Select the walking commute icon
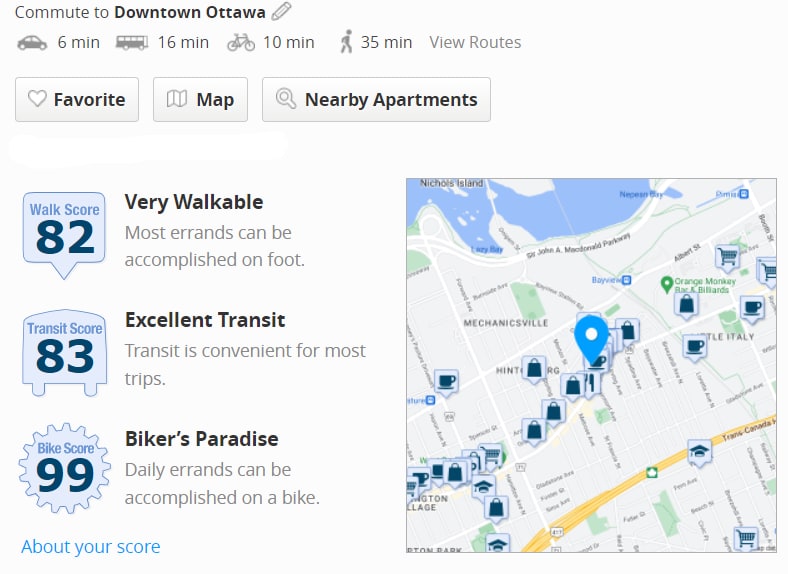Screen dimensions: 788x574 click(346, 42)
